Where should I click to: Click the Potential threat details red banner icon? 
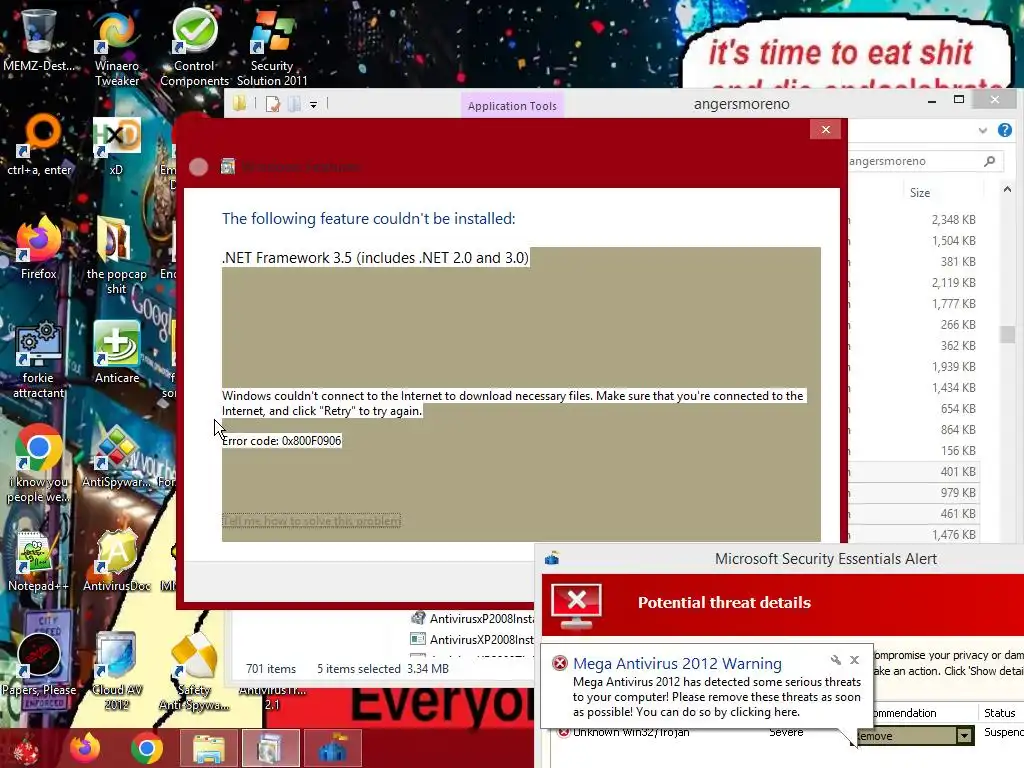576,606
